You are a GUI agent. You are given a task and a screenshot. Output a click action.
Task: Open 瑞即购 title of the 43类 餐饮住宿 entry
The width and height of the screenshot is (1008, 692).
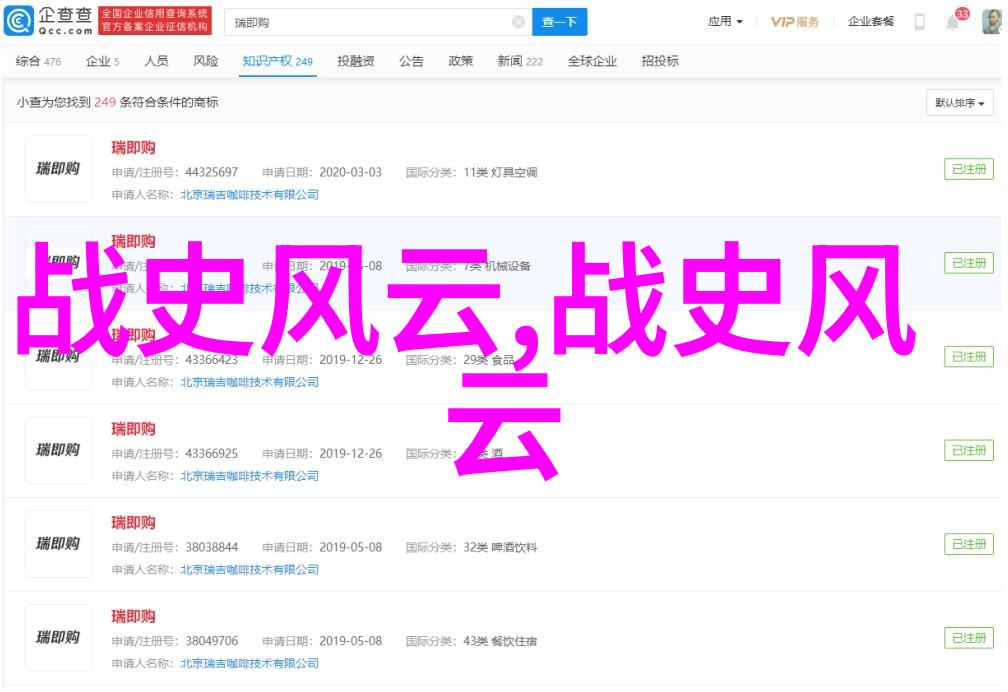point(134,617)
